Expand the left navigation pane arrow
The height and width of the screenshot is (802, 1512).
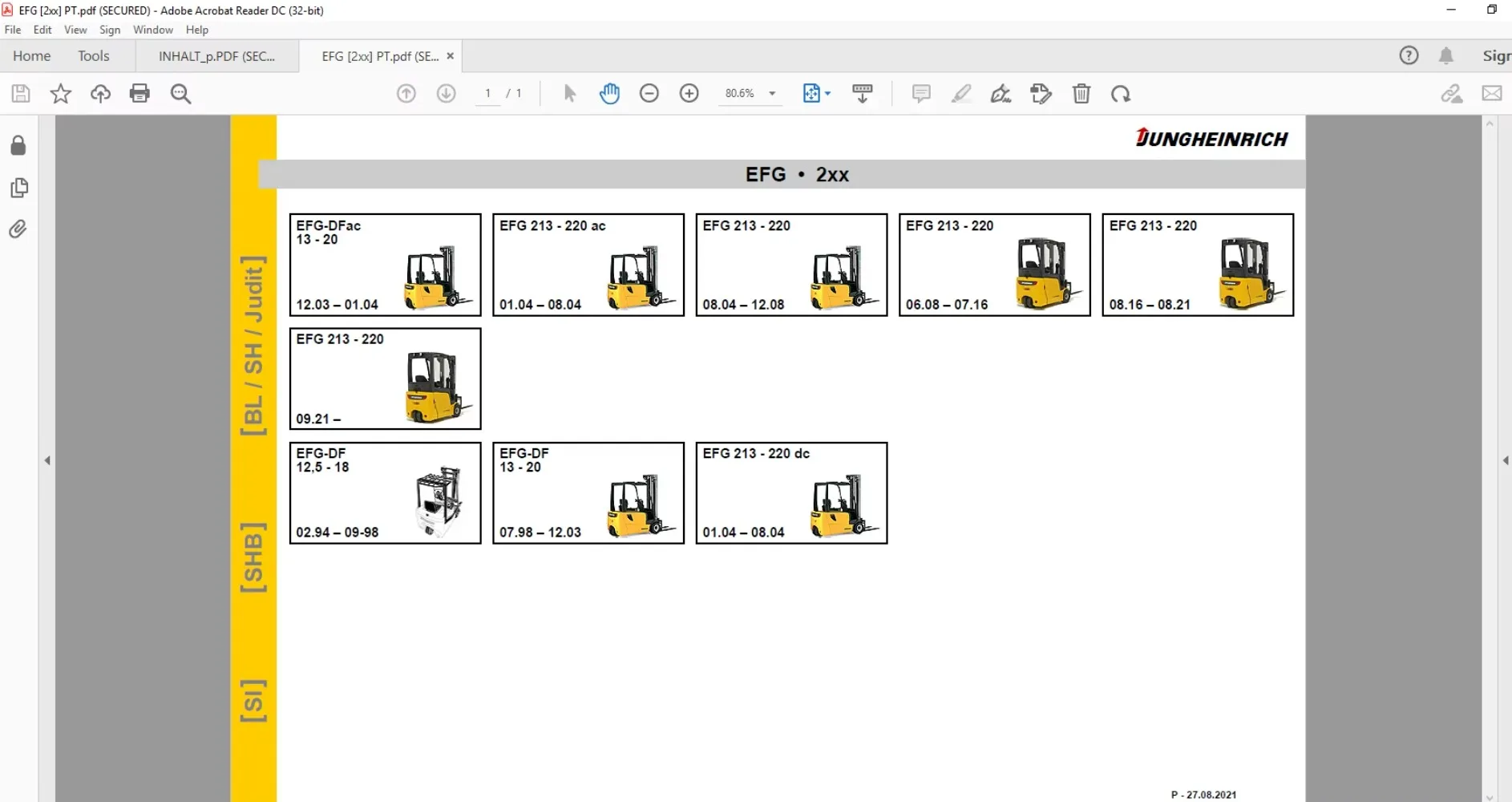point(47,460)
